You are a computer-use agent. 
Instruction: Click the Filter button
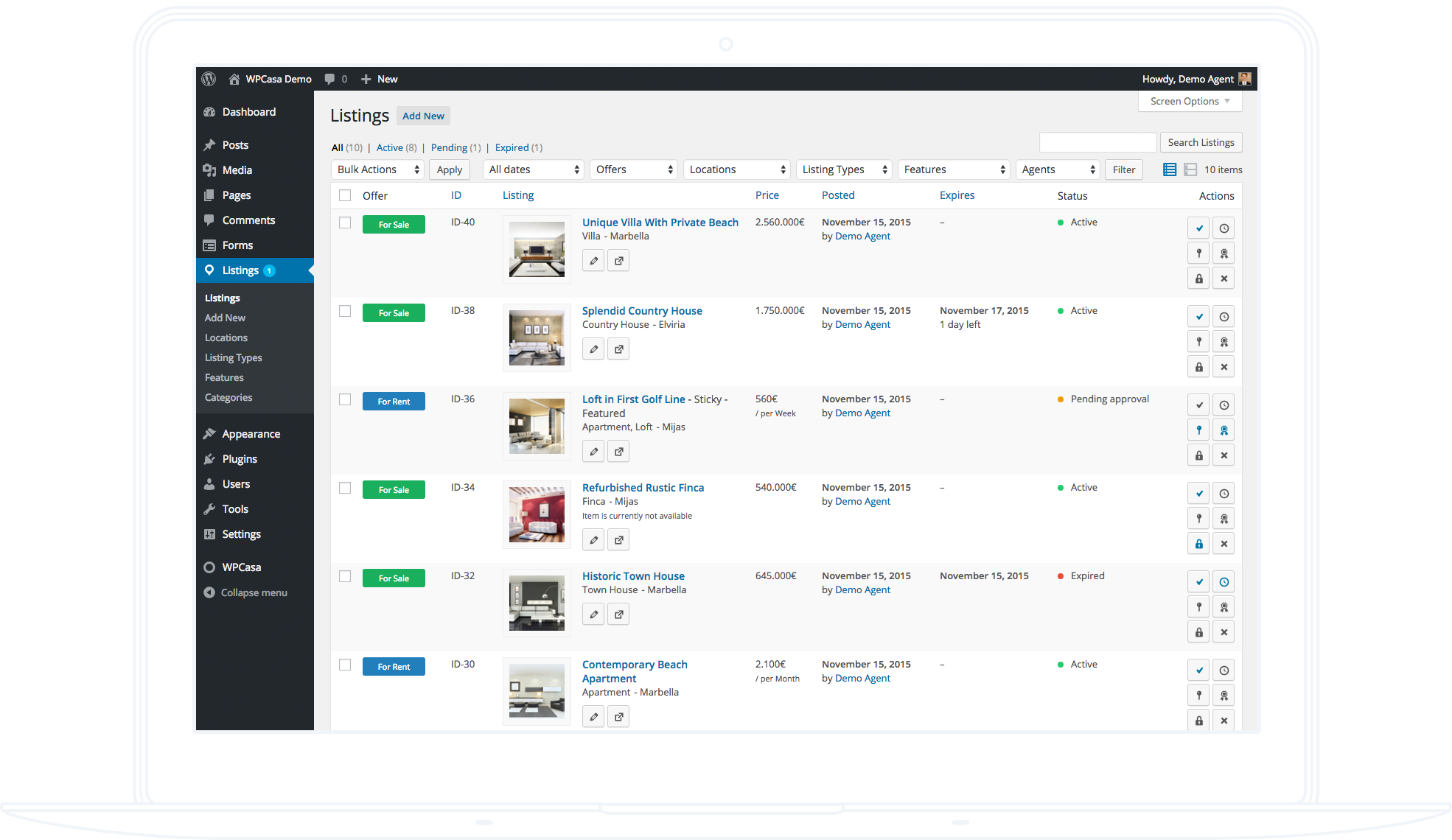click(1124, 169)
